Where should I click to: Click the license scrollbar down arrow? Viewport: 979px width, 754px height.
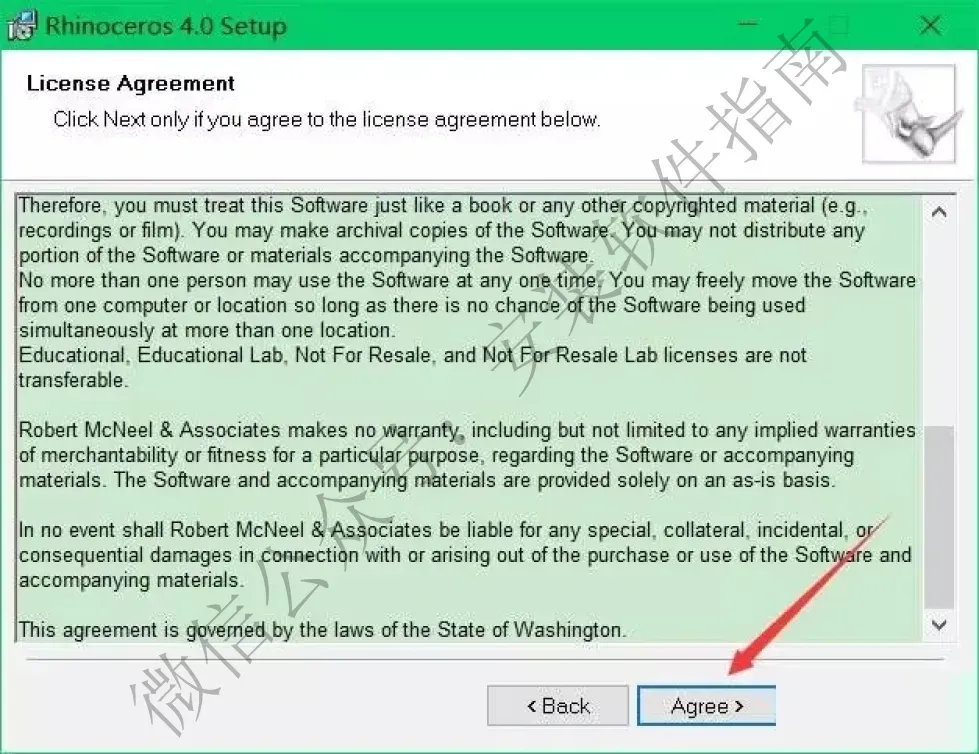coord(938,625)
